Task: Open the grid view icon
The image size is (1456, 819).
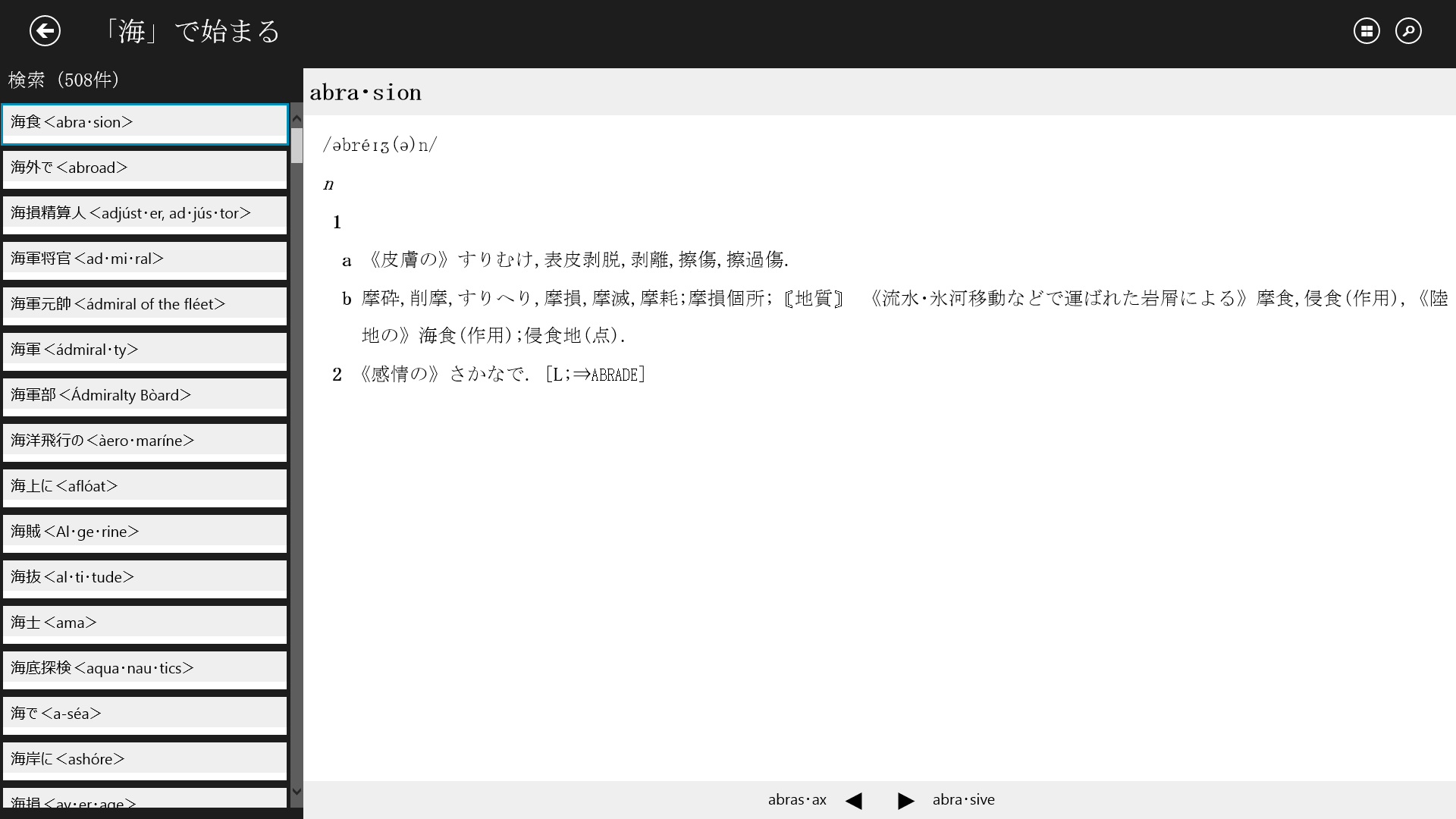Action: 1367,31
